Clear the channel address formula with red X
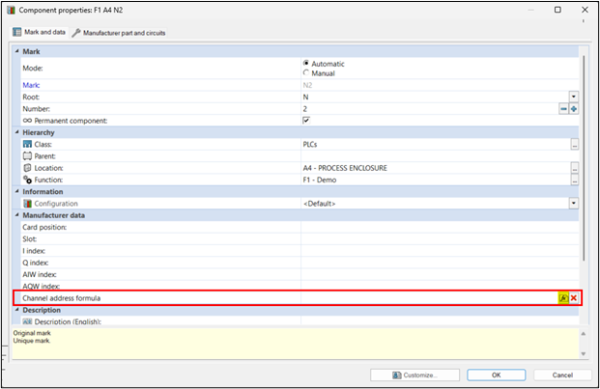This screenshot has height=389, width=600. point(574,298)
